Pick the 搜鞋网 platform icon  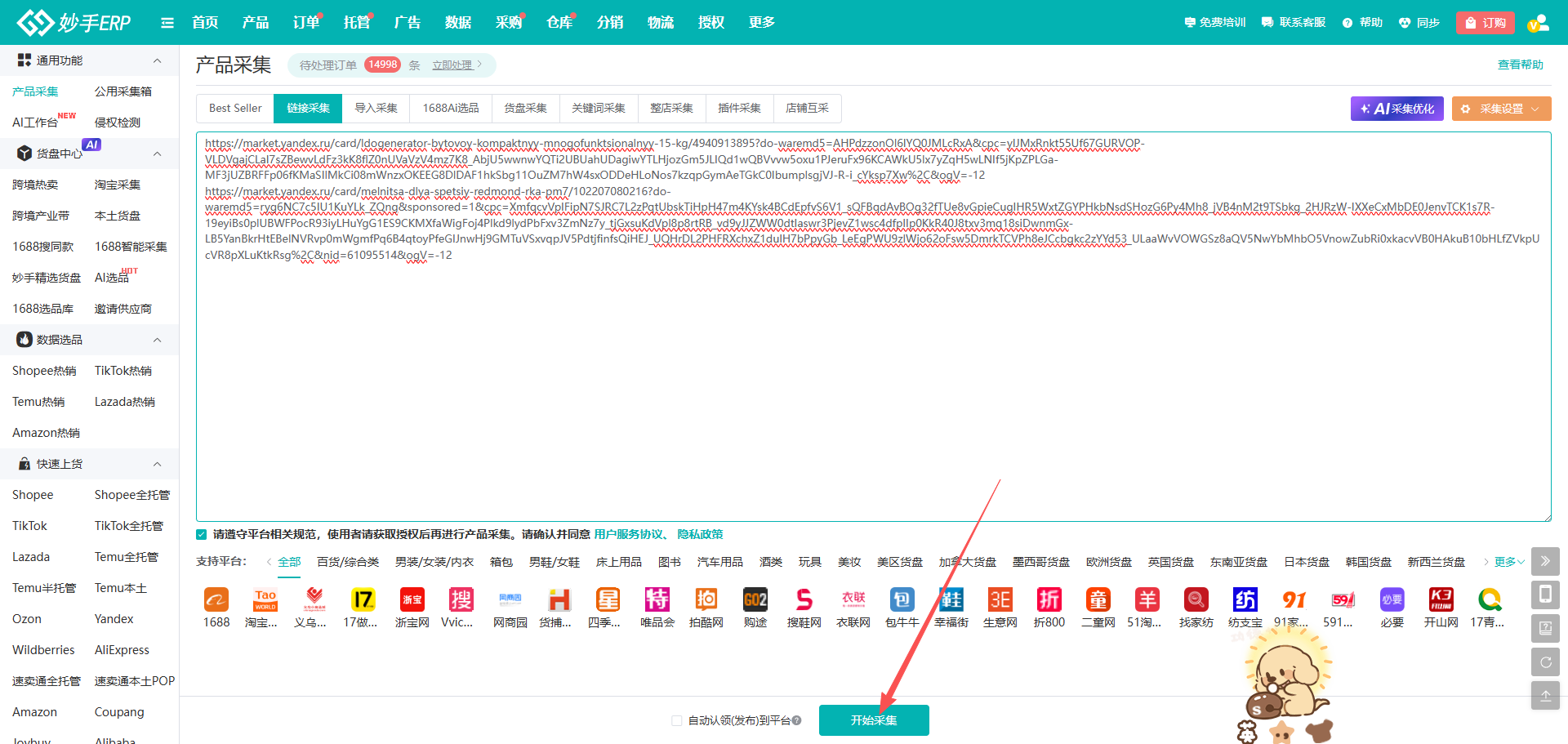tap(804, 600)
